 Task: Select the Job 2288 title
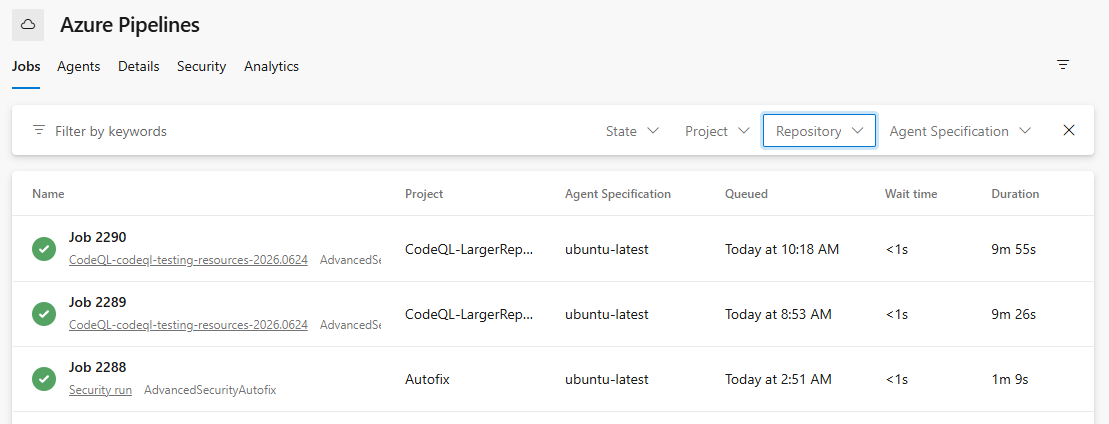[x=98, y=367]
